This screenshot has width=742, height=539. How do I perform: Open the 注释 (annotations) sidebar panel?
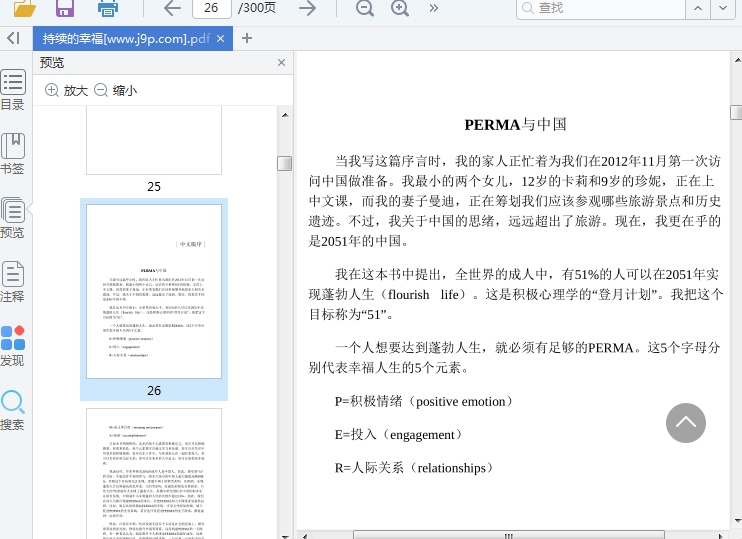pyautogui.click(x=13, y=281)
